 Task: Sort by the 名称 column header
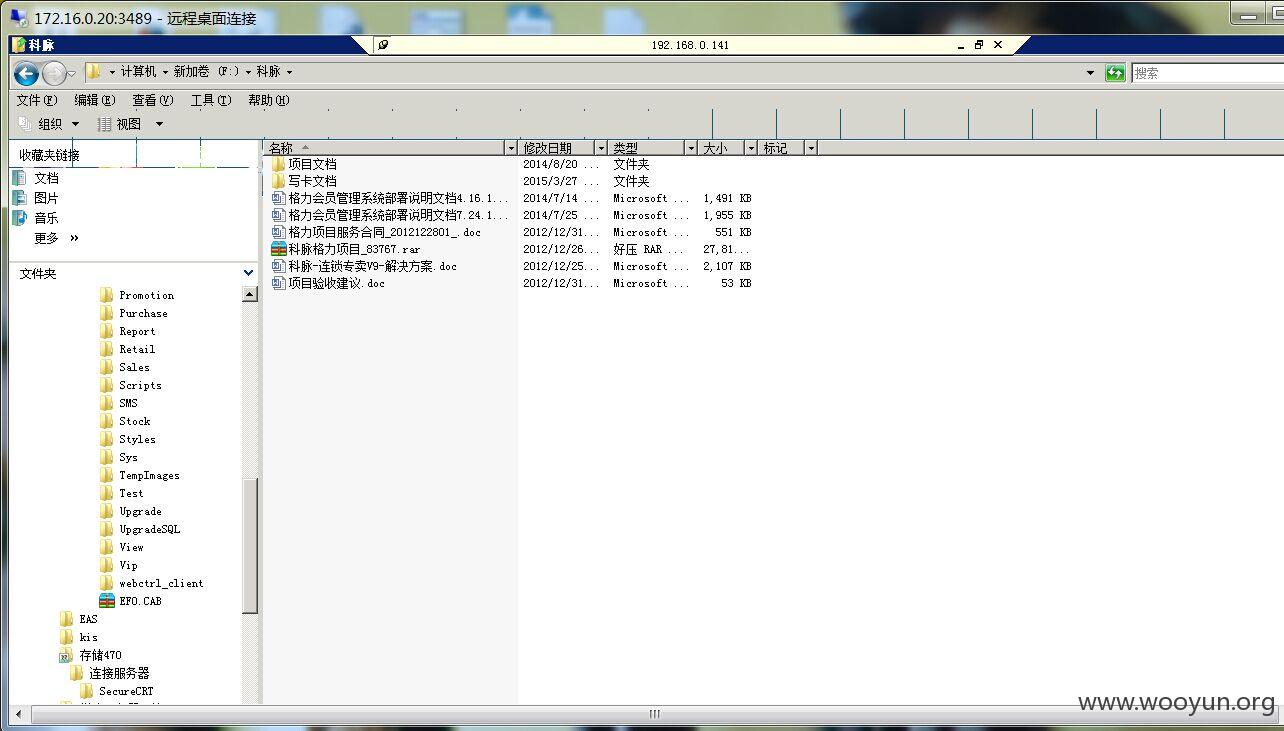point(384,148)
